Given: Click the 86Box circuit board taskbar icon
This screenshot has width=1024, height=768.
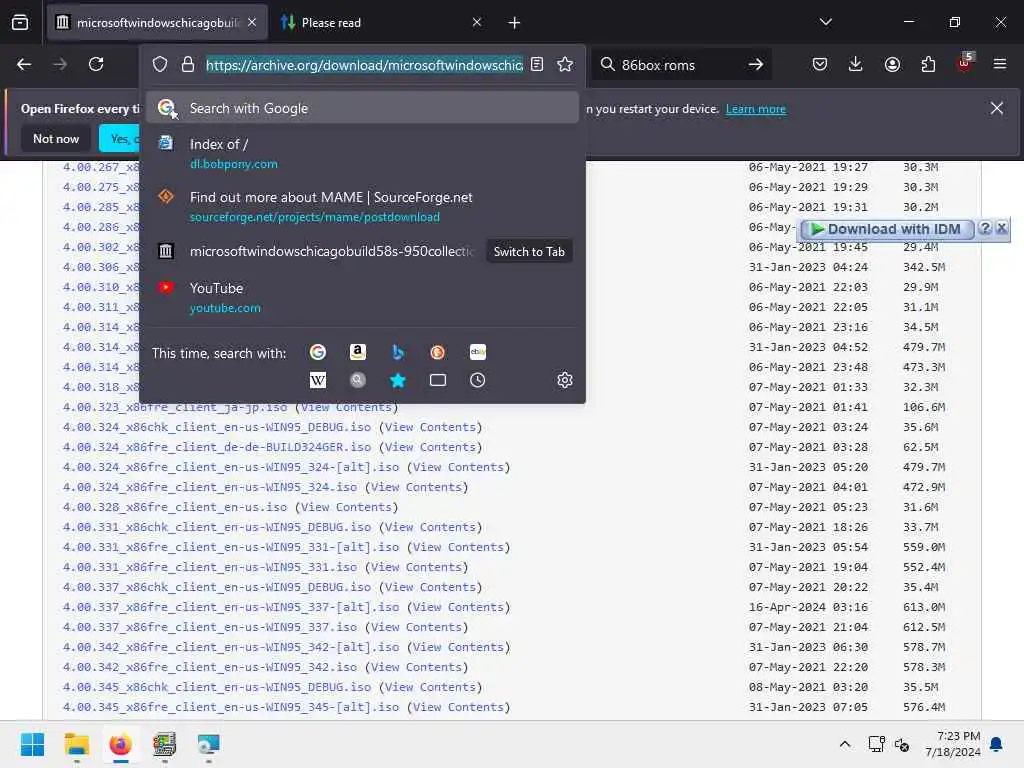Looking at the screenshot, I should [x=164, y=744].
